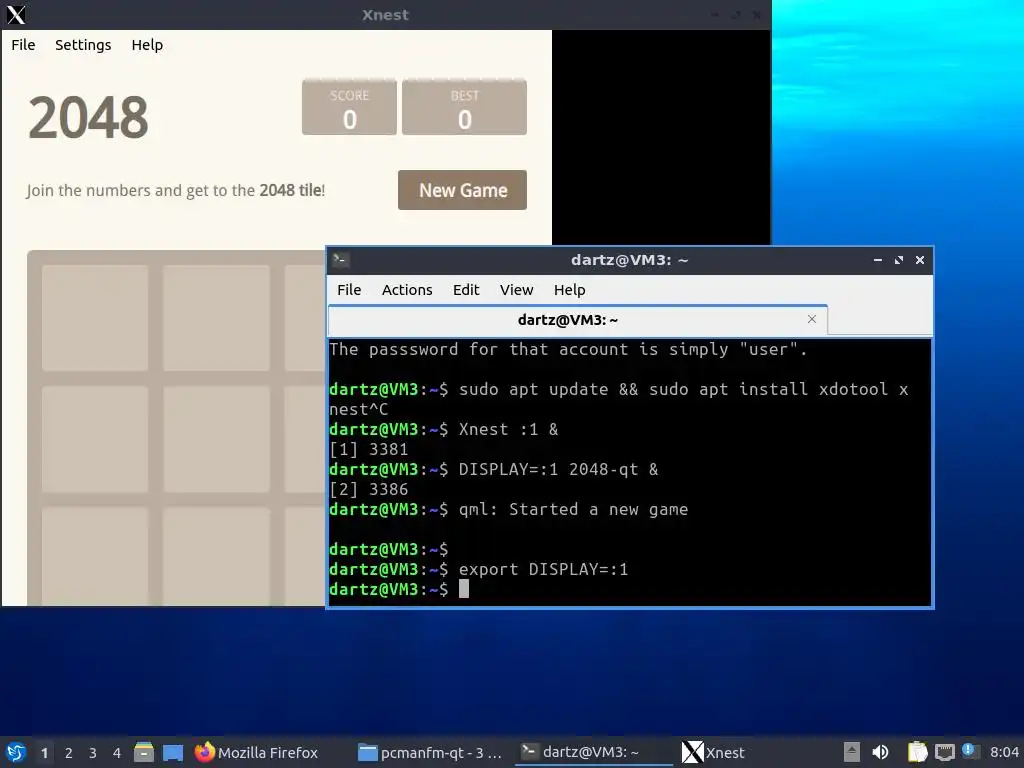Open the network status tray icon
The width and height of the screenshot is (1024, 768).
944,752
